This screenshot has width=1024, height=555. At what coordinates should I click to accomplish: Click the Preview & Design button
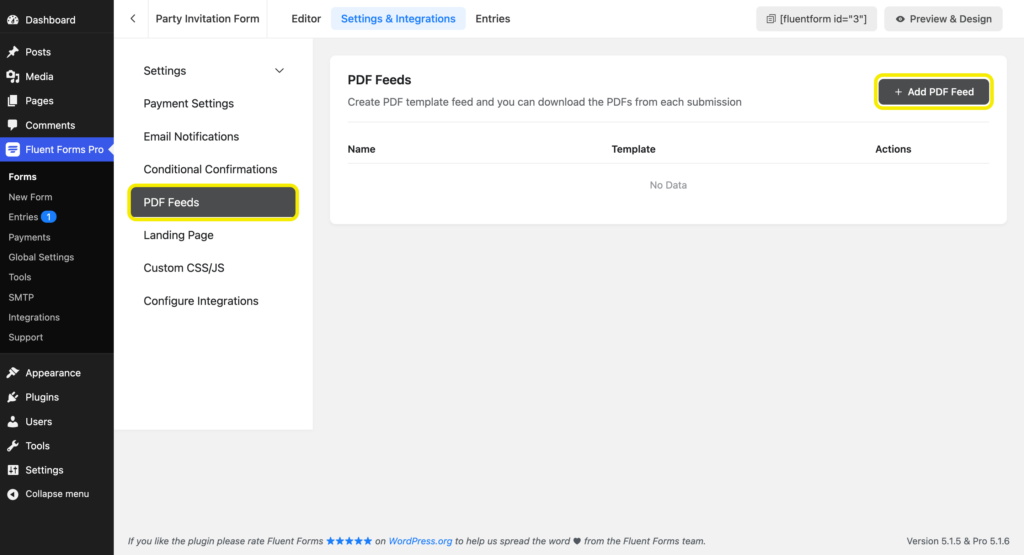point(943,19)
